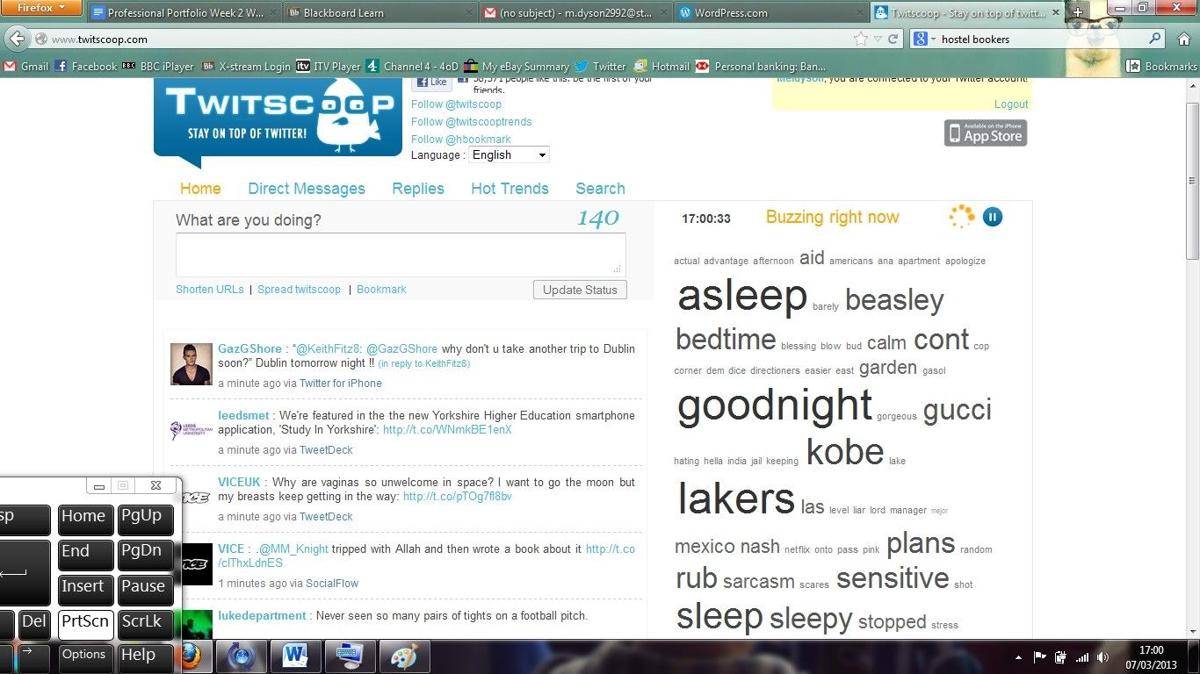
Task: Open the Facebook bookmark
Action: coord(86,66)
